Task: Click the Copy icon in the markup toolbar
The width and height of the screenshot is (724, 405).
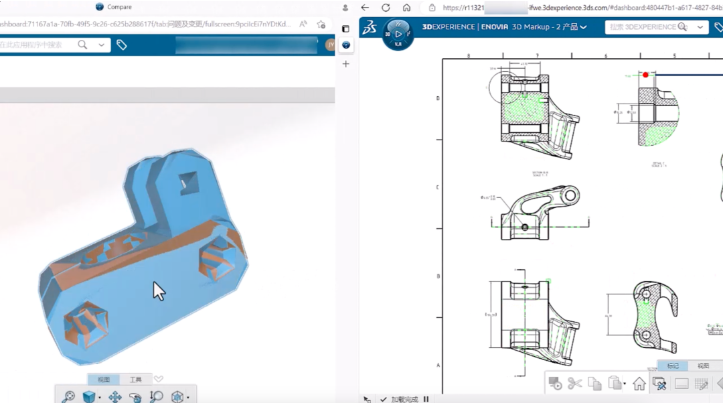Action: [595, 384]
